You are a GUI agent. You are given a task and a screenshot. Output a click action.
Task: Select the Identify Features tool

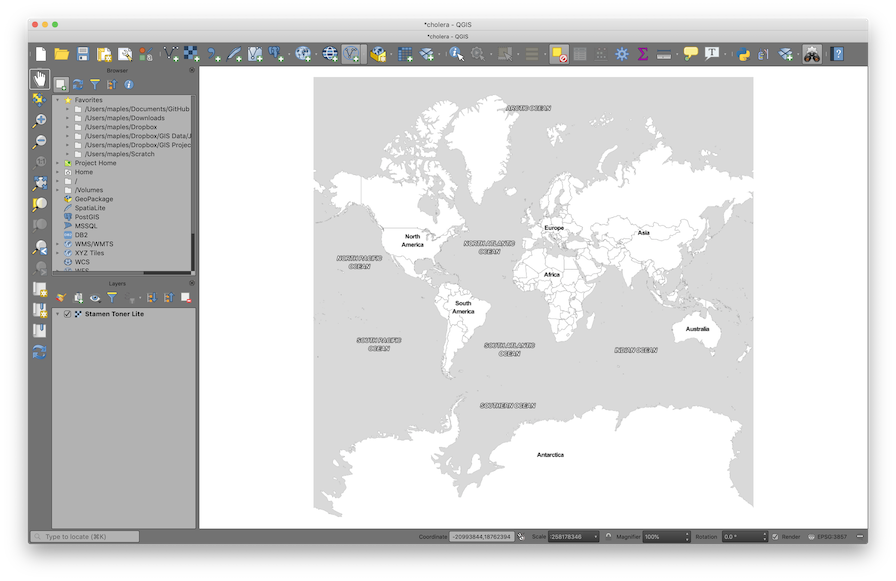(456, 54)
